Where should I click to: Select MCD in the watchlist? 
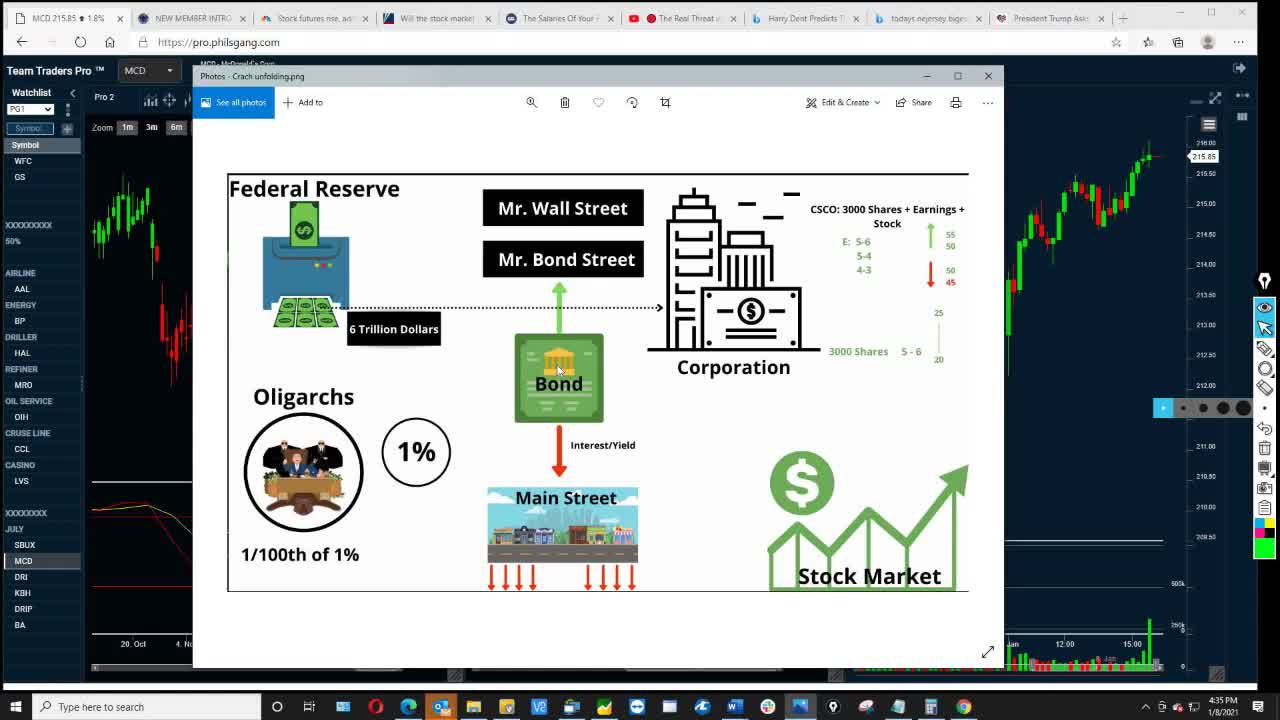pos(41,561)
